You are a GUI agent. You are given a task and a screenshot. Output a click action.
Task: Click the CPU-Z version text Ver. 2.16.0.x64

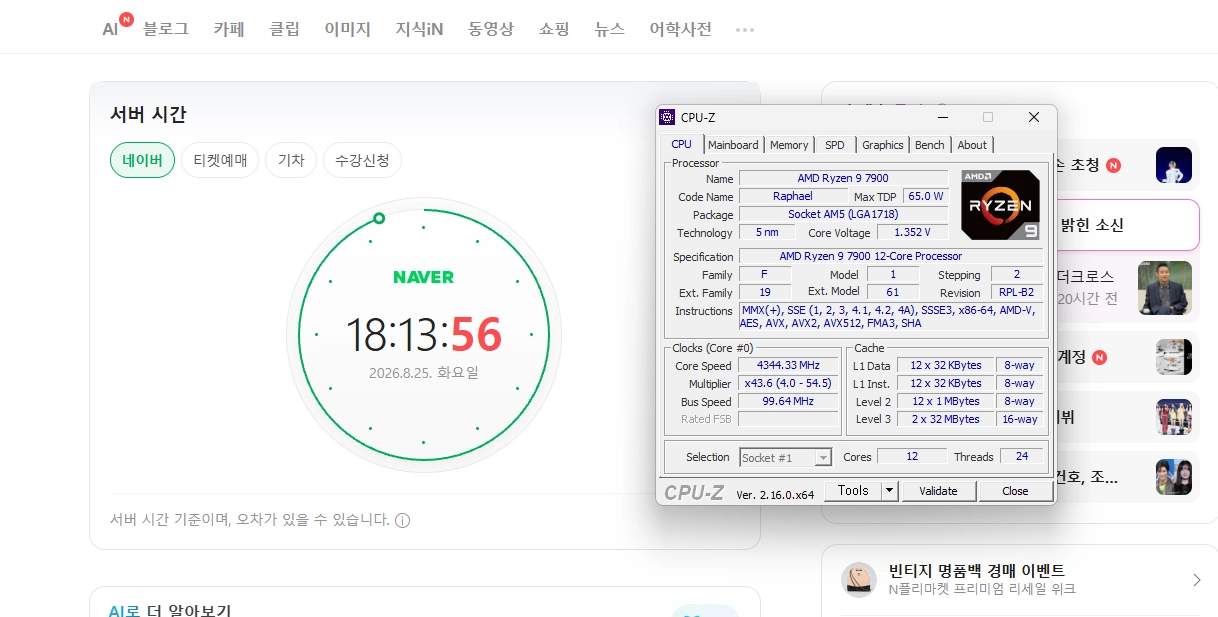[775, 494]
